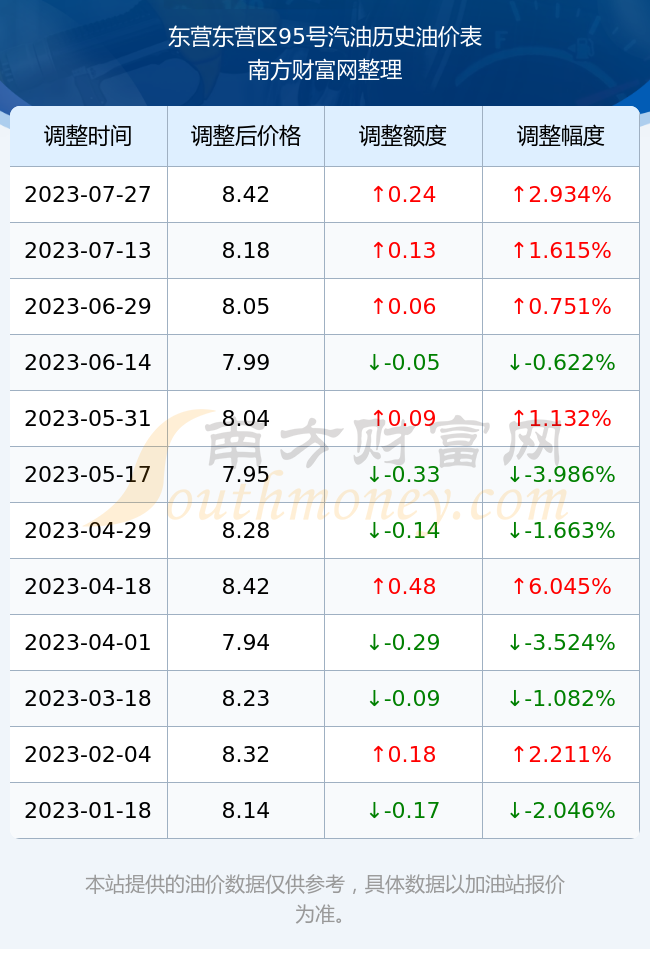Click the 南方财富网整理 subtitle text
The height and width of the screenshot is (980, 650).
pyautogui.click(x=325, y=70)
